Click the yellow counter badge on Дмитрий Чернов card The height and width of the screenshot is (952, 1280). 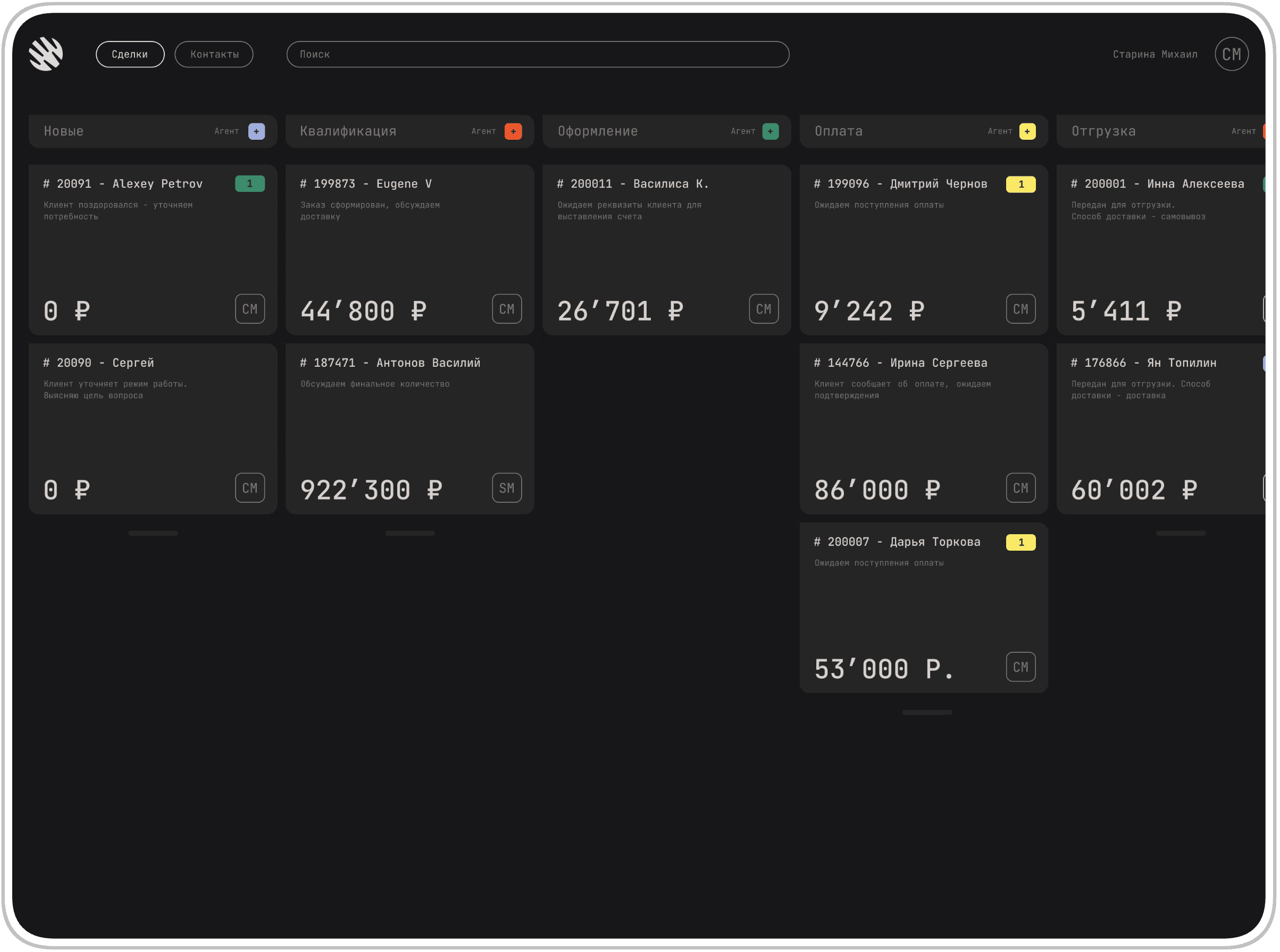(1020, 184)
